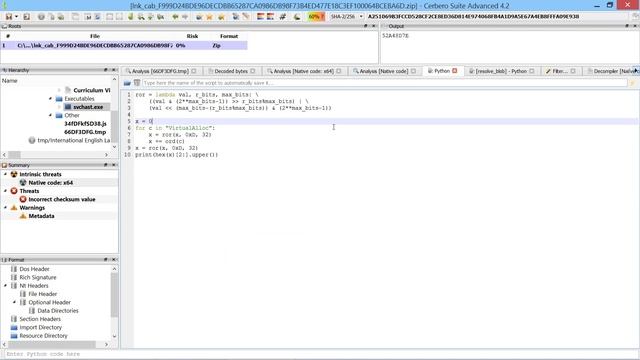Float the Output panel

[627, 26]
